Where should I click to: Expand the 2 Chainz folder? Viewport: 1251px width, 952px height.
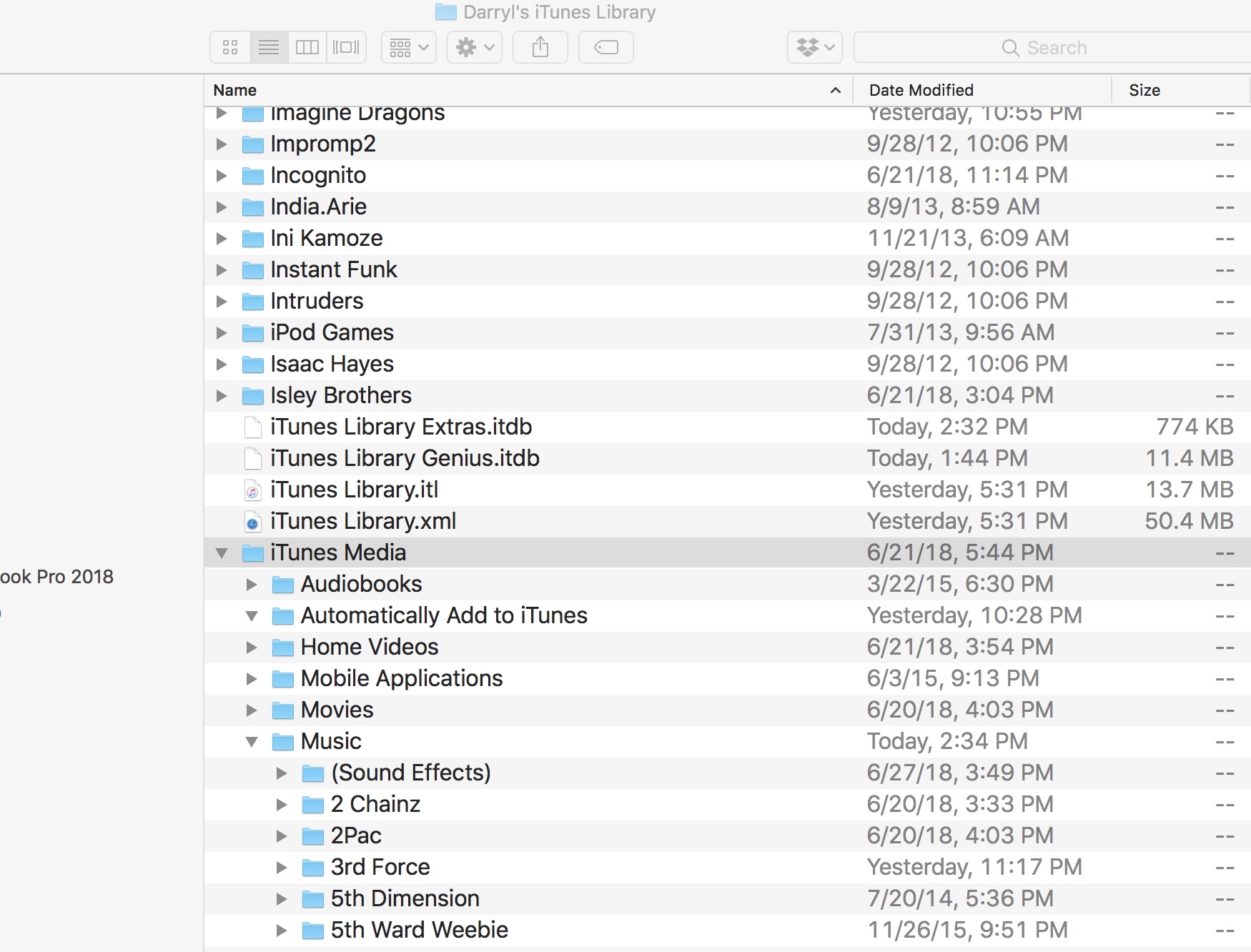point(282,805)
